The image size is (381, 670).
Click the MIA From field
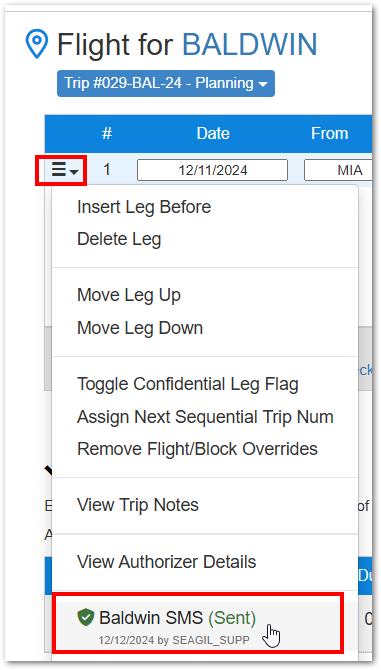coord(337,170)
